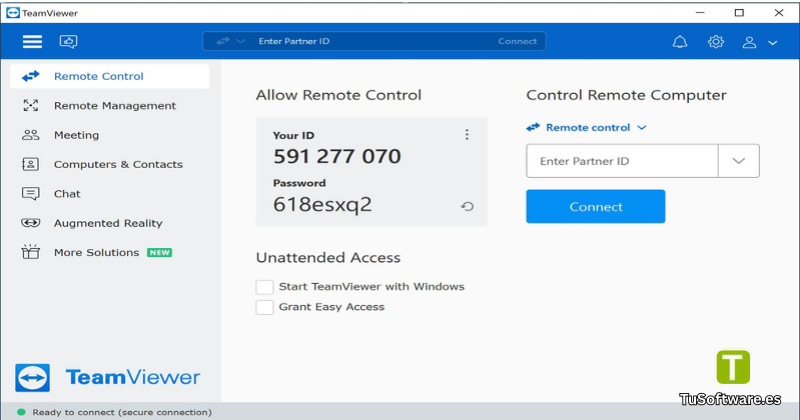Click the Your ID number 591 277 070
This screenshot has height=420, width=800.
click(x=337, y=156)
